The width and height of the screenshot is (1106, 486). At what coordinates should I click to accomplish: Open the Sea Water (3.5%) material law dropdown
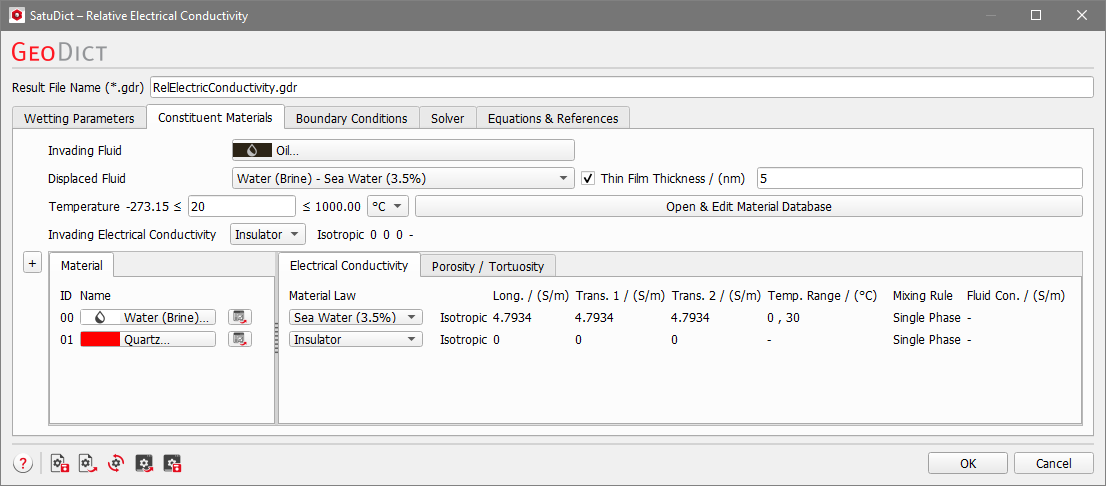click(356, 317)
